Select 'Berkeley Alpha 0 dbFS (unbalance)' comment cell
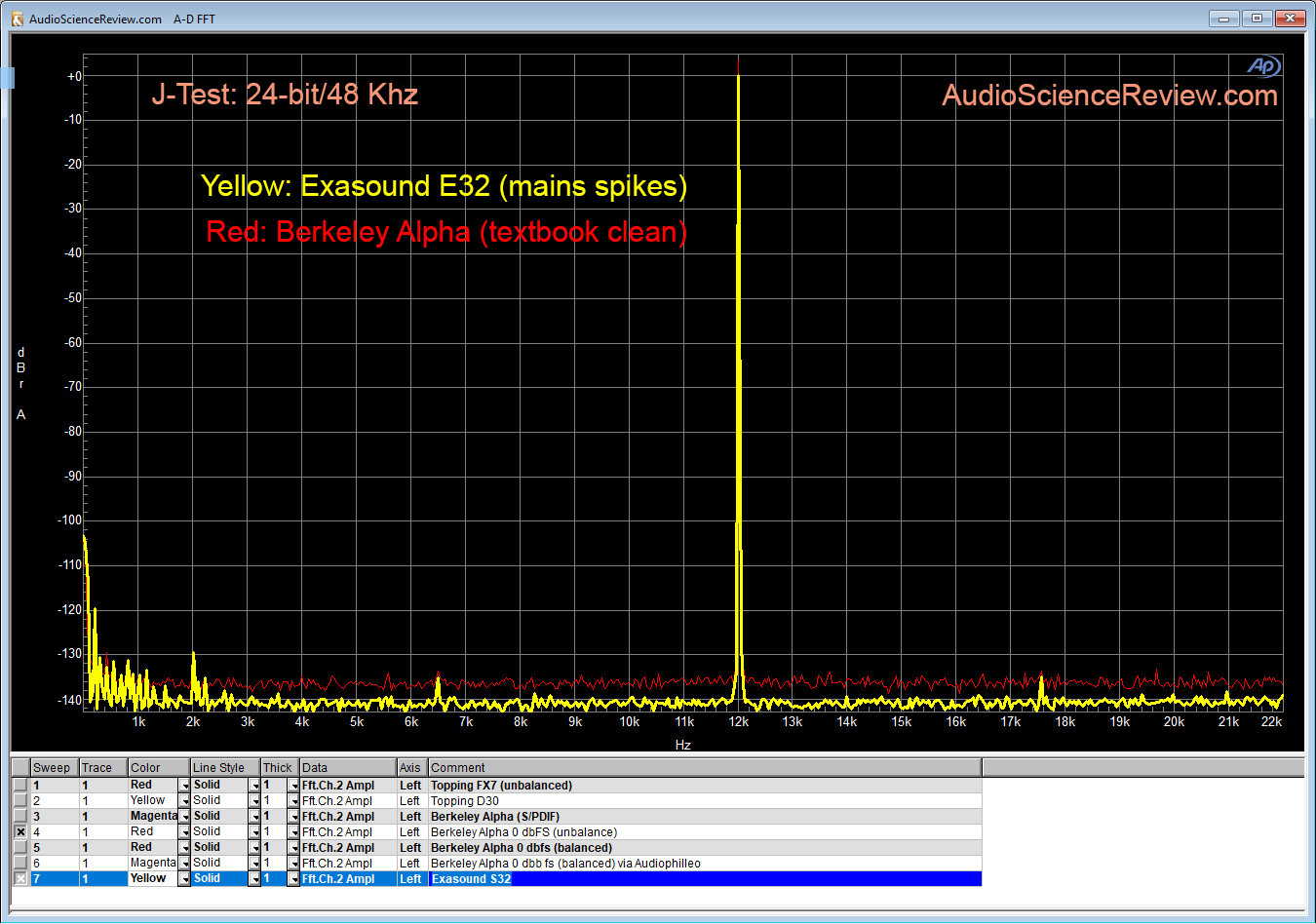 coord(705,832)
